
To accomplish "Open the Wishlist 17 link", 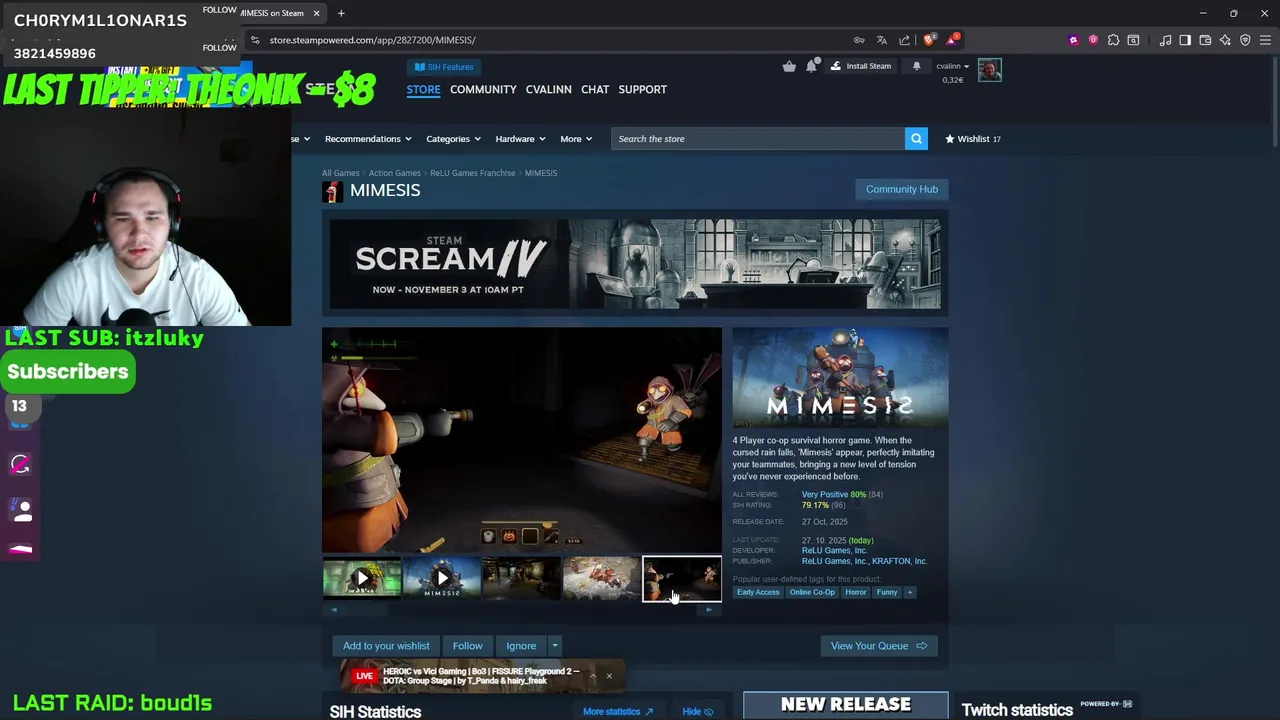I will tap(972, 139).
